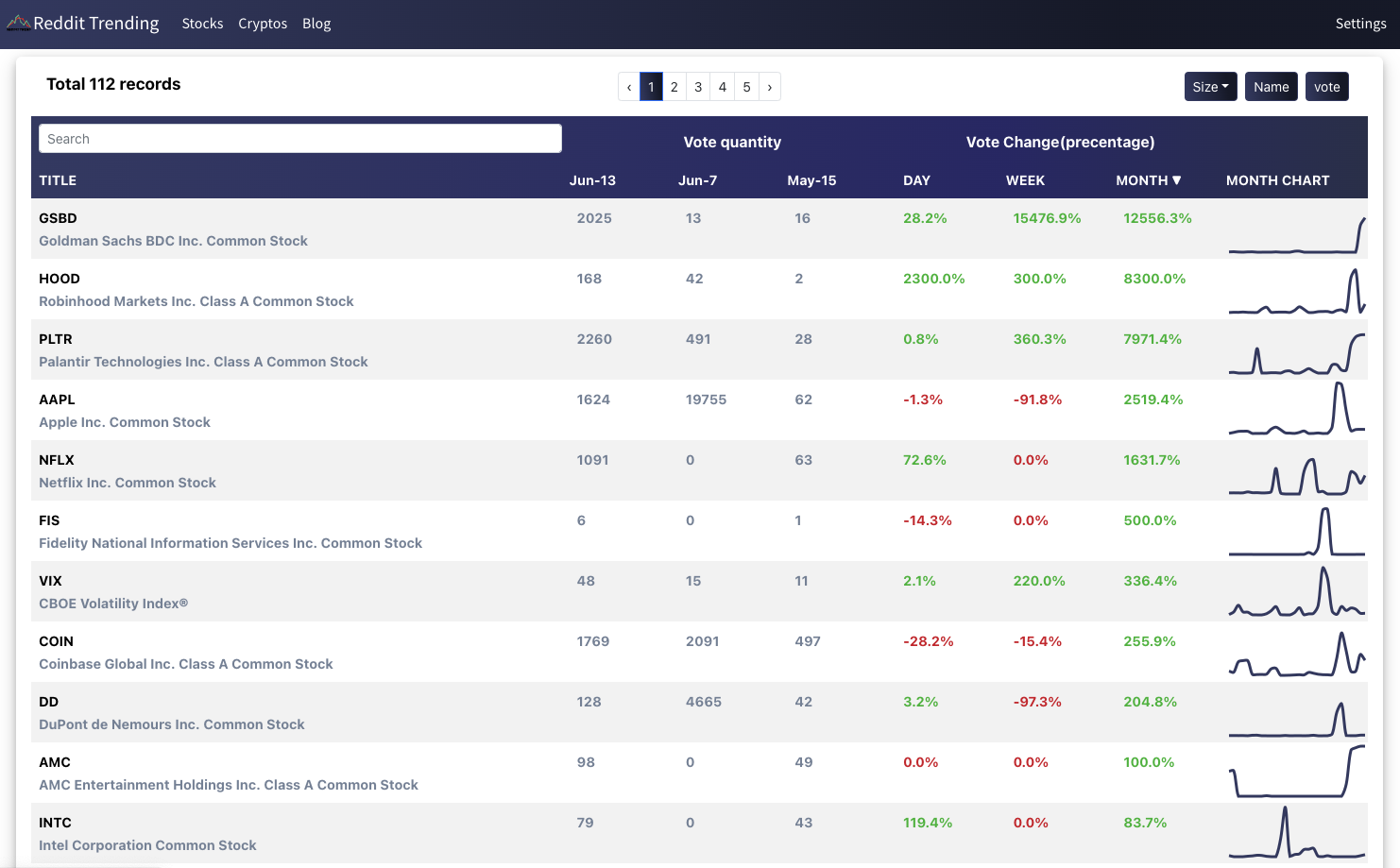Open GSBD month chart sparkline
Image resolution: width=1400 pixels, height=868 pixels.
[x=1296, y=234]
